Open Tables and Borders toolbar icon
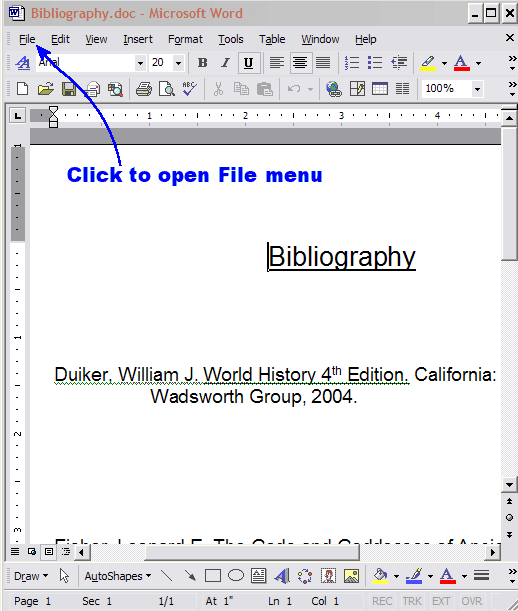The height and width of the screenshot is (611, 518). [357, 89]
